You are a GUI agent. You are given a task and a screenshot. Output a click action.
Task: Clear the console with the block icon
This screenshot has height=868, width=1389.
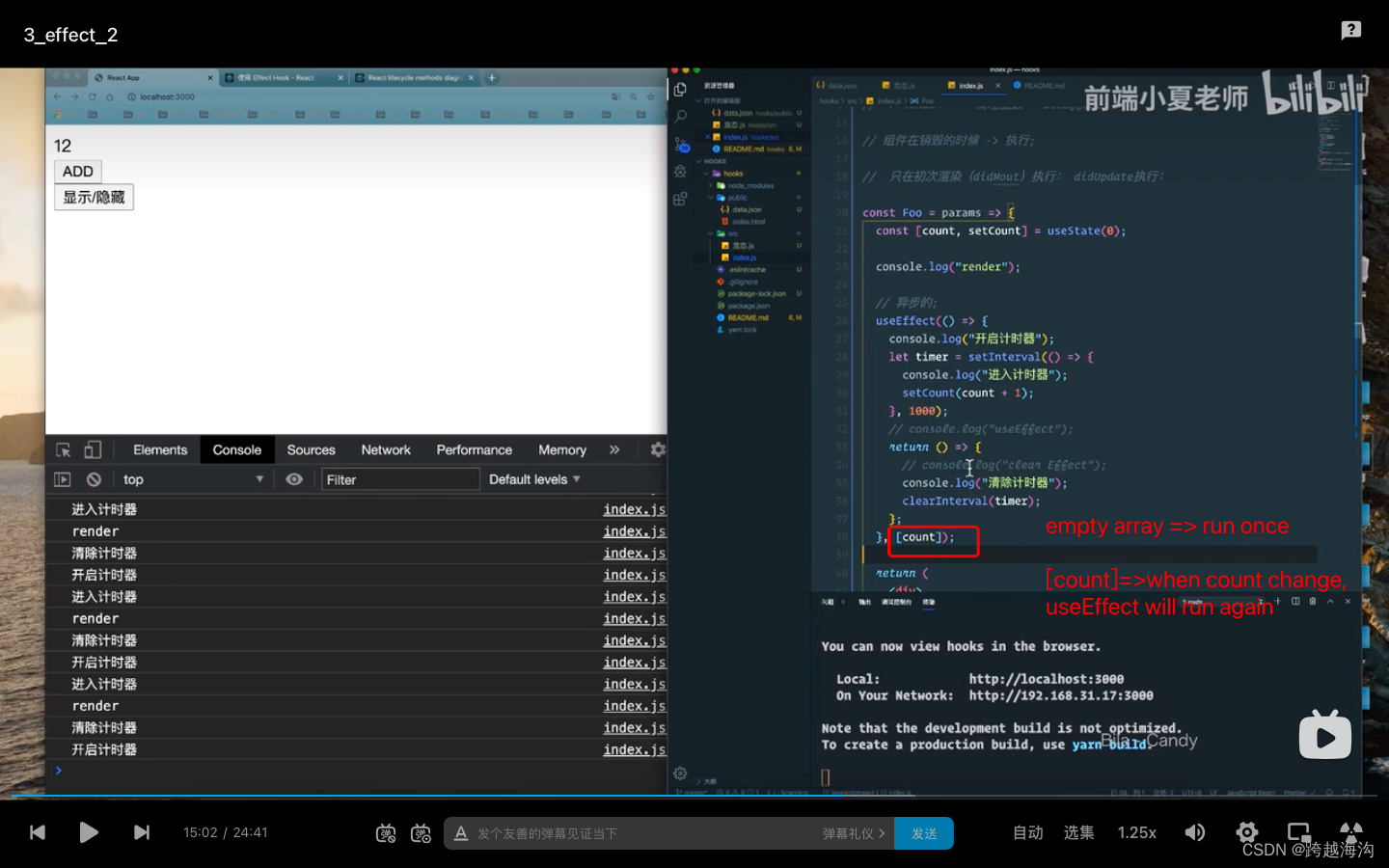pyautogui.click(x=94, y=479)
